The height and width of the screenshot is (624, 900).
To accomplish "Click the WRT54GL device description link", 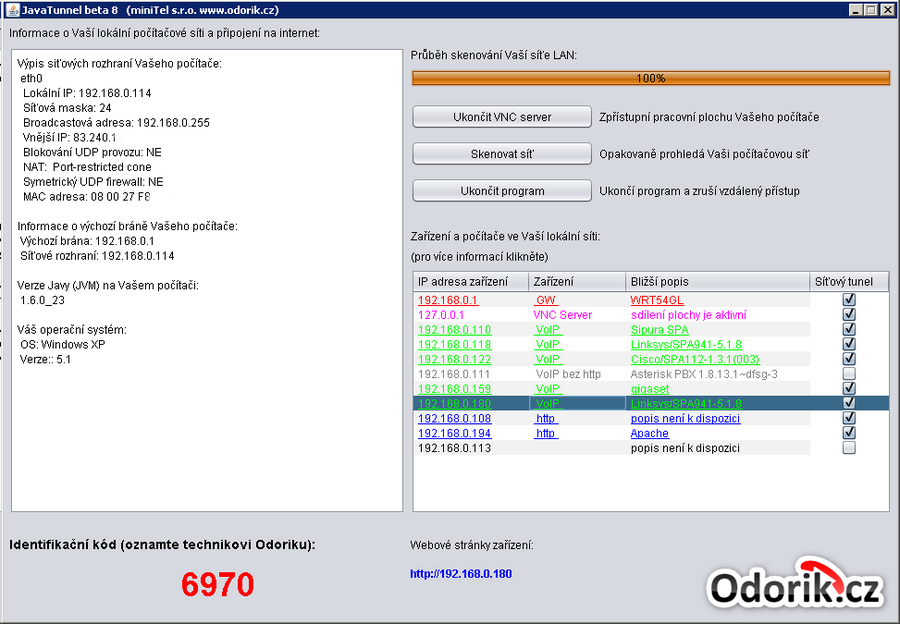I will pos(657,299).
